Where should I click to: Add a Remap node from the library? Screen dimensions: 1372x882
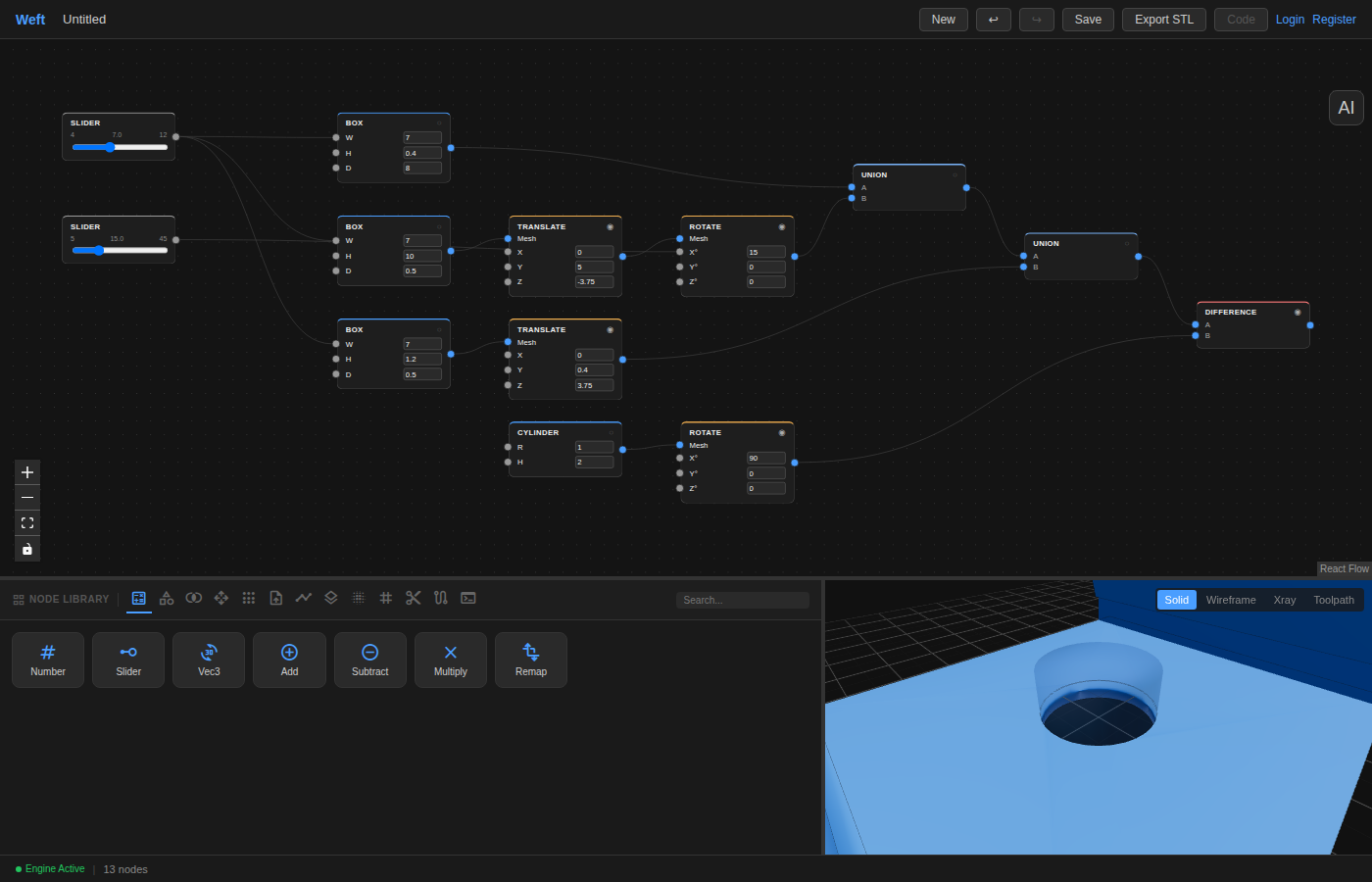coord(531,660)
